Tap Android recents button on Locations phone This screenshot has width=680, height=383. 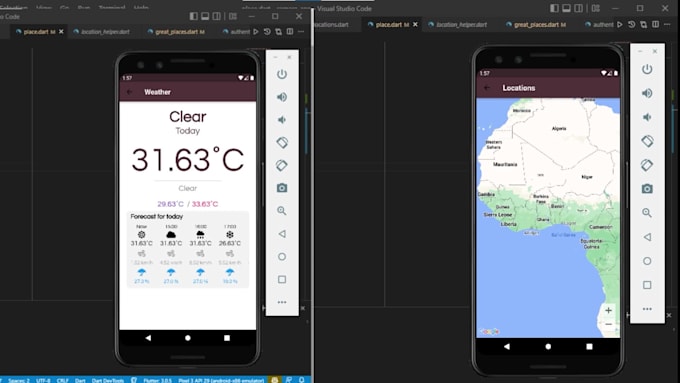coord(589,346)
